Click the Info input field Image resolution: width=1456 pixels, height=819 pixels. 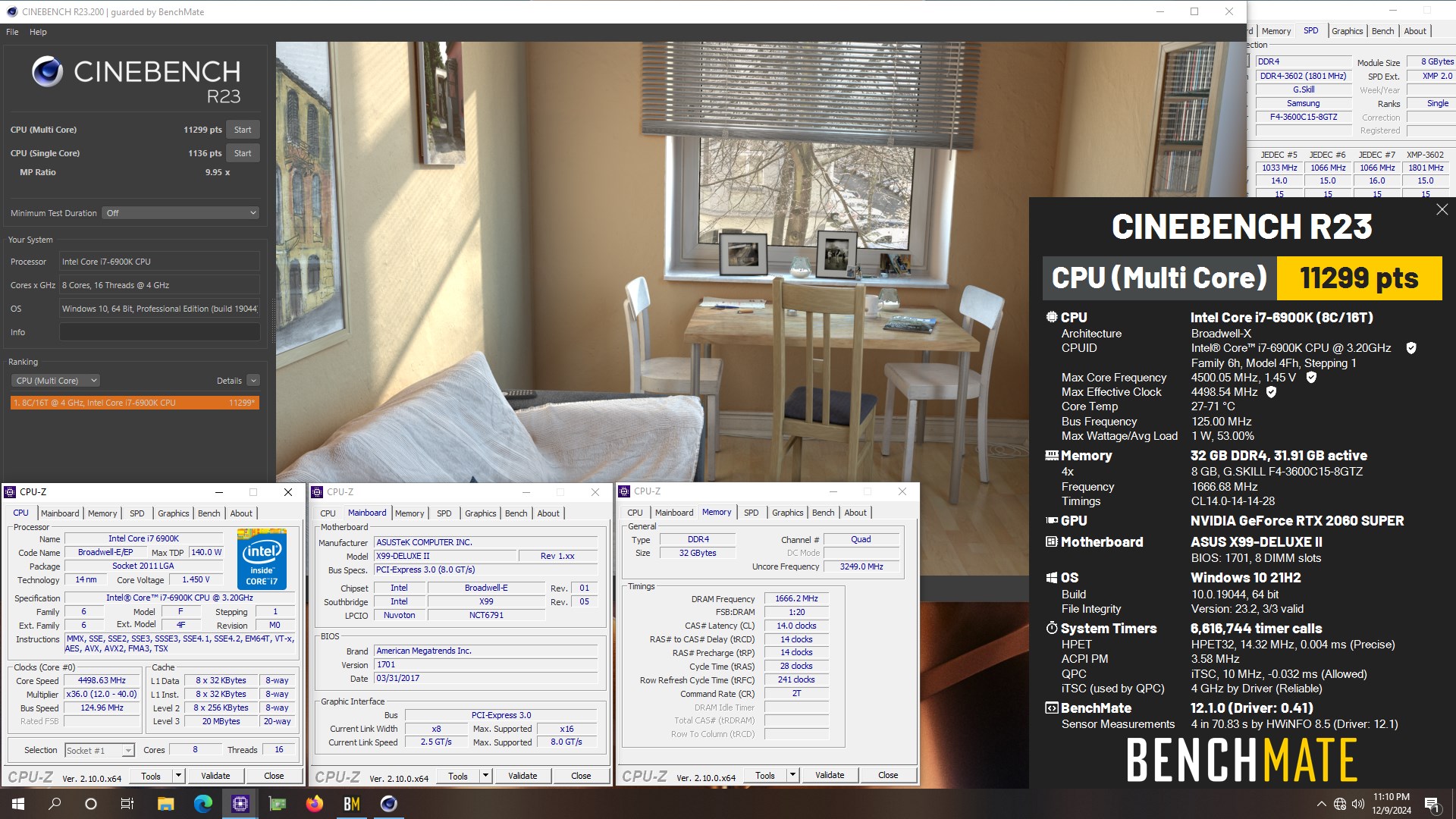point(160,332)
